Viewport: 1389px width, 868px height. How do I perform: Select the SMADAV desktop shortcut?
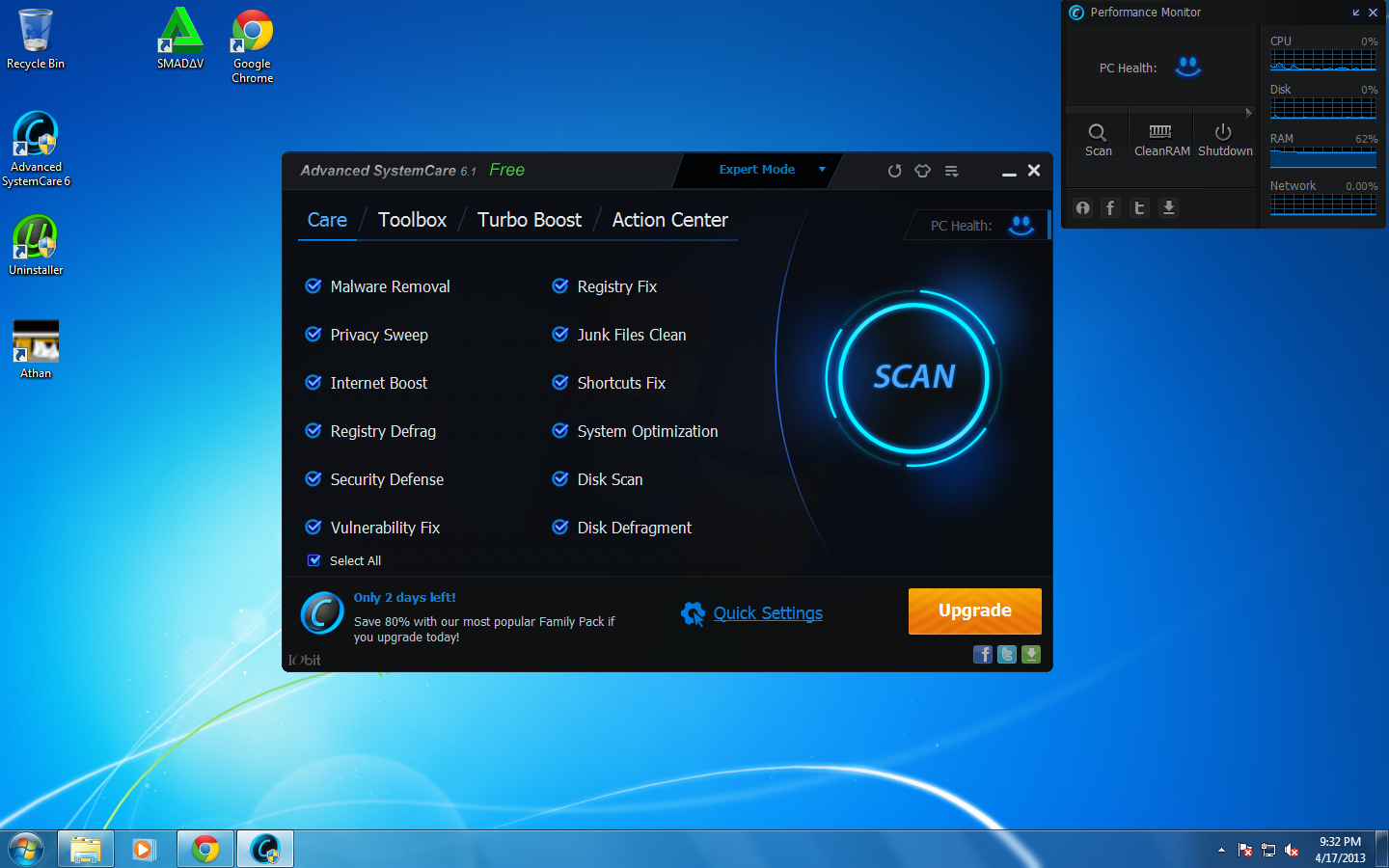pos(180,39)
